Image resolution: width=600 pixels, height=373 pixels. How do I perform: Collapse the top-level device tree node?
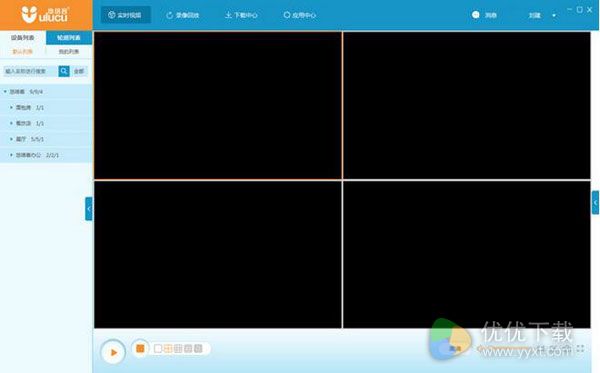(x=5, y=91)
